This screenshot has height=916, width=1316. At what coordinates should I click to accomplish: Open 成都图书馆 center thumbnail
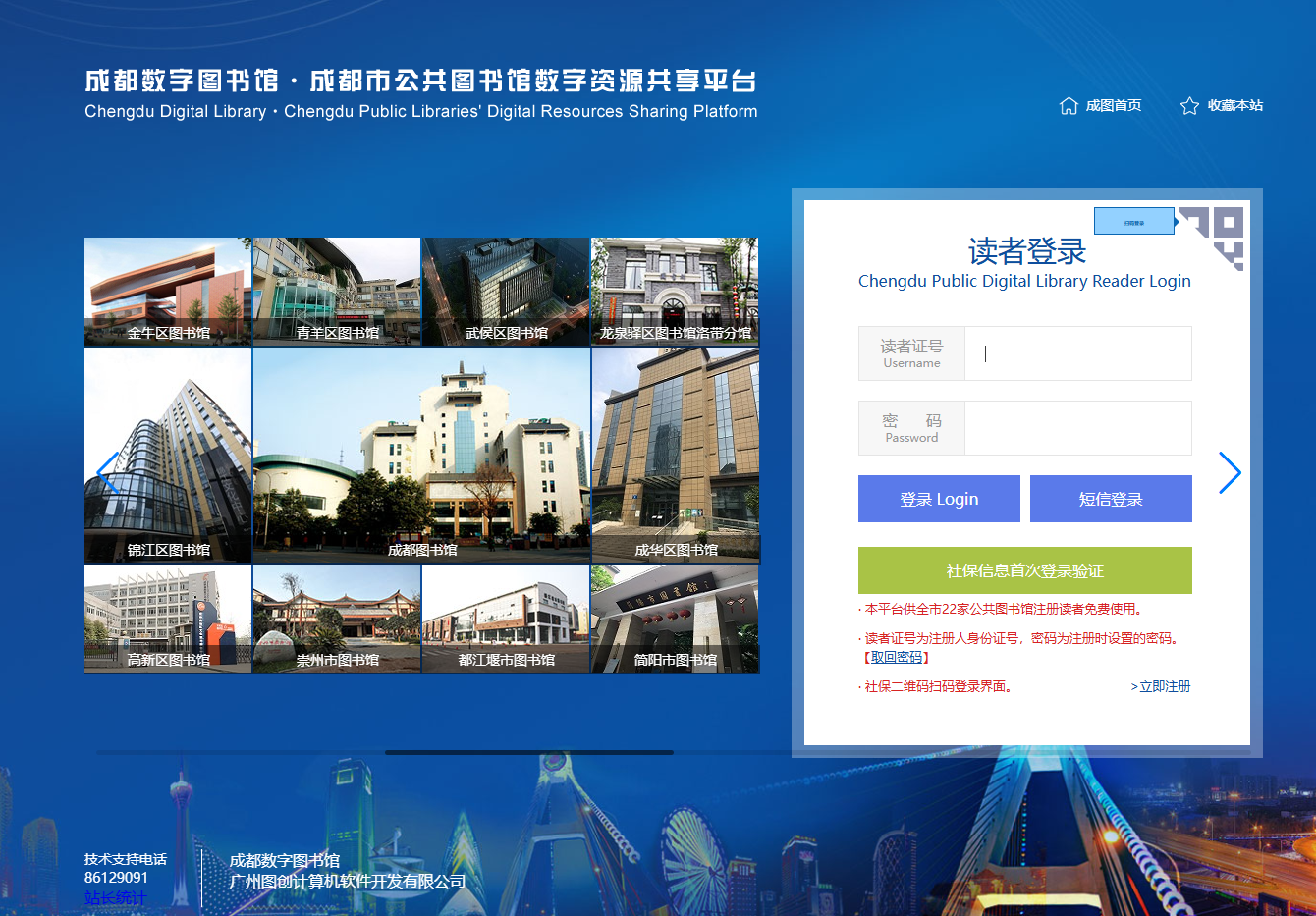coord(422,455)
